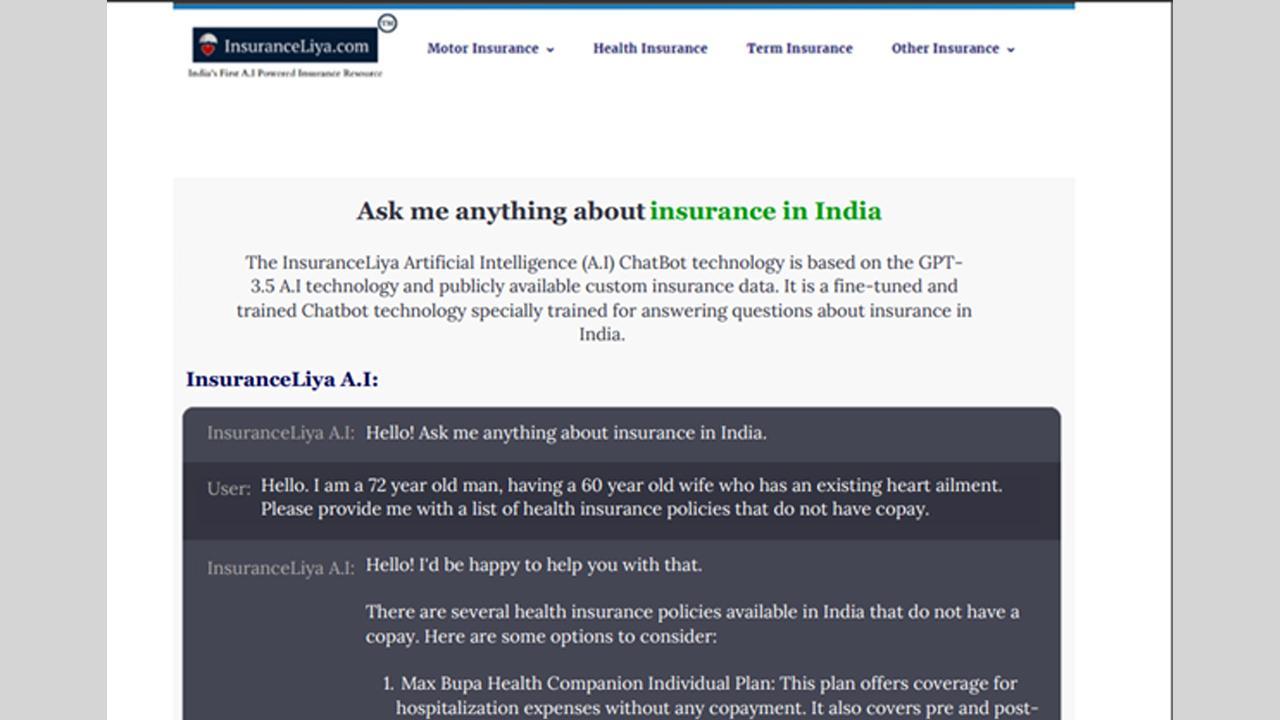Viewport: 1280px width, 720px height.
Task: Expand the Other Insurance dropdown arrow
Action: pyautogui.click(x=1010, y=49)
